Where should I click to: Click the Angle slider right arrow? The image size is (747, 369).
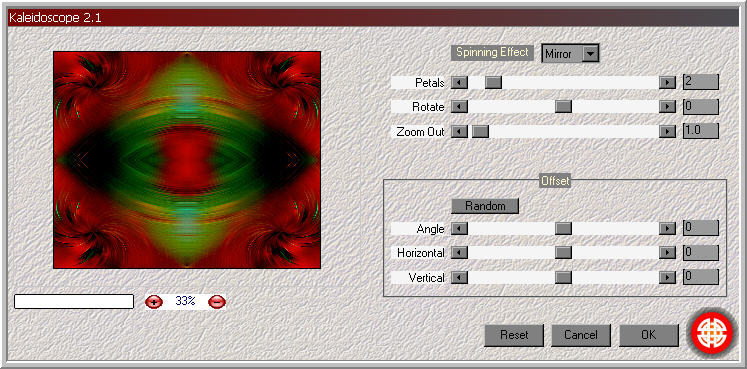pyautogui.click(x=667, y=229)
